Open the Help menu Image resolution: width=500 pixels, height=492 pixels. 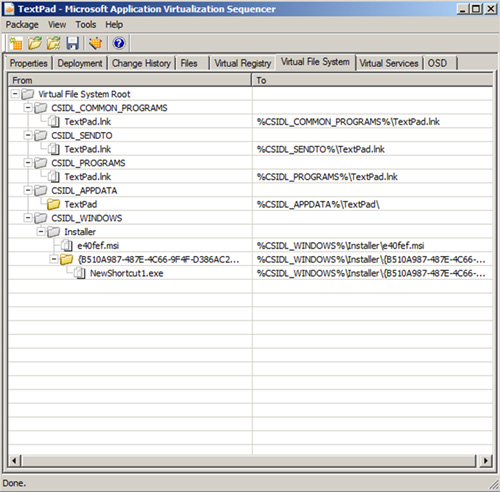click(114, 25)
